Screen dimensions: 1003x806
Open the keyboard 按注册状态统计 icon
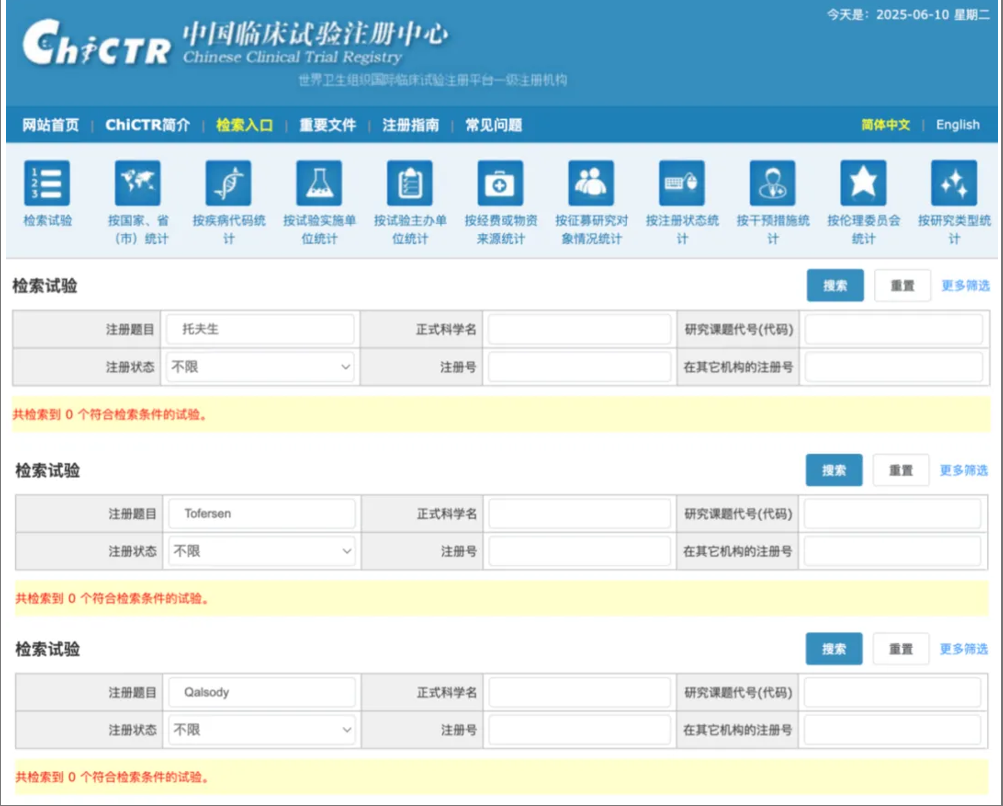point(682,183)
